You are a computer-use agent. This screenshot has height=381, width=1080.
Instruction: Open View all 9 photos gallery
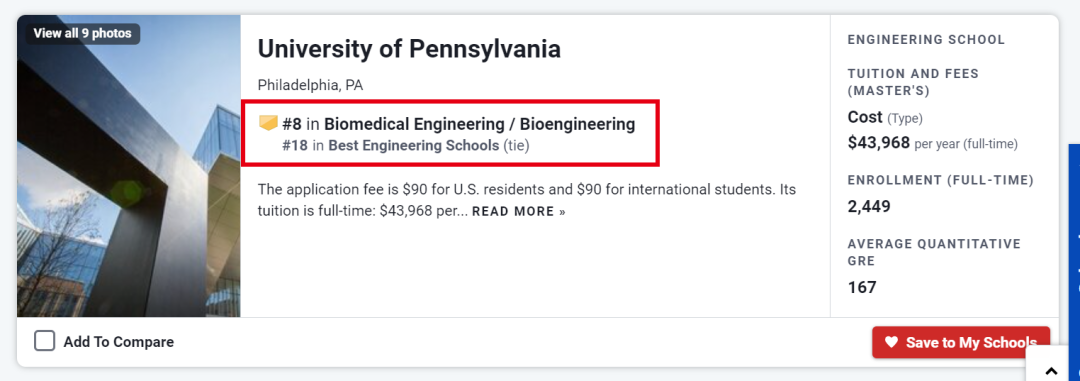[83, 34]
